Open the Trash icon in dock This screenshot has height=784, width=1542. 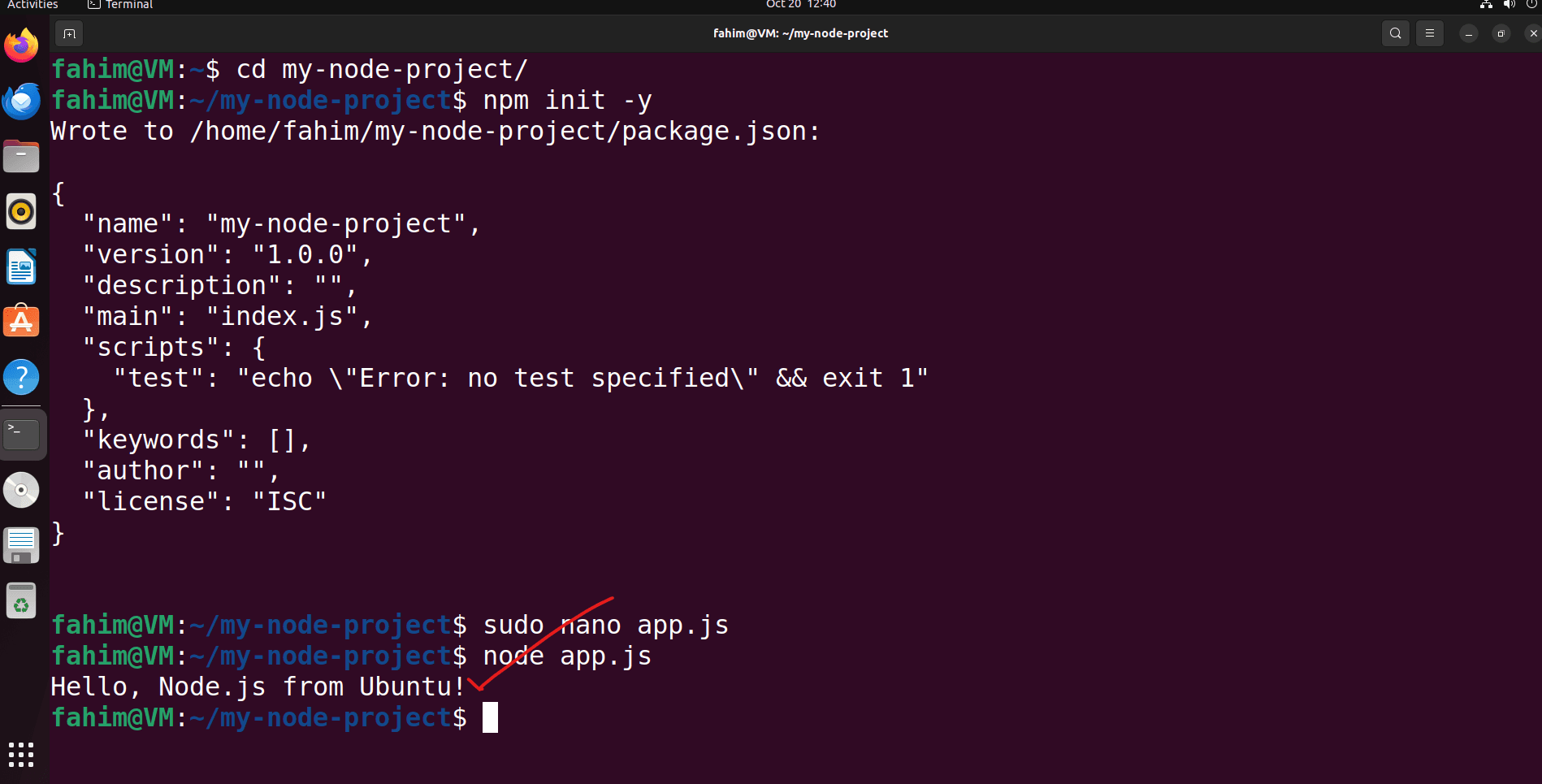tap(21, 601)
